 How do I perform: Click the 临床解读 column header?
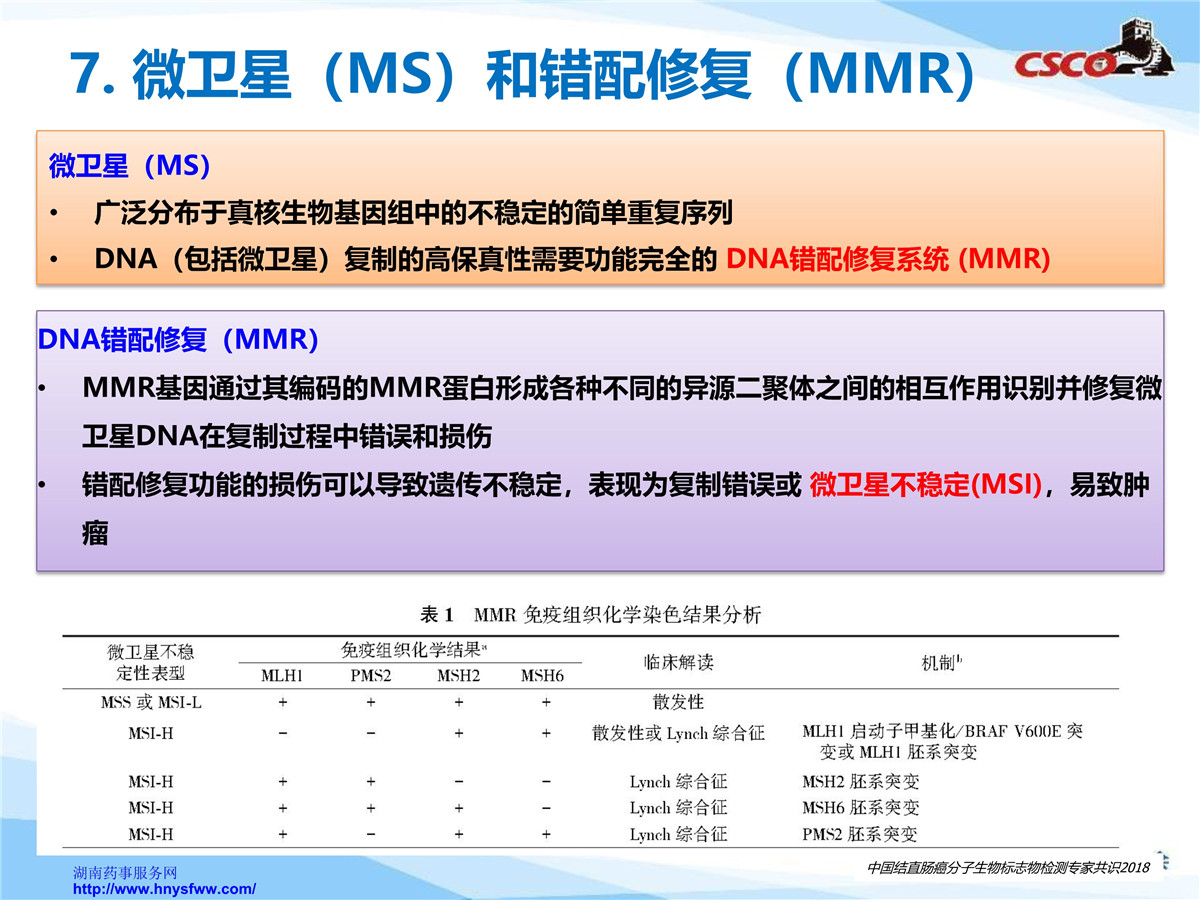pos(678,662)
